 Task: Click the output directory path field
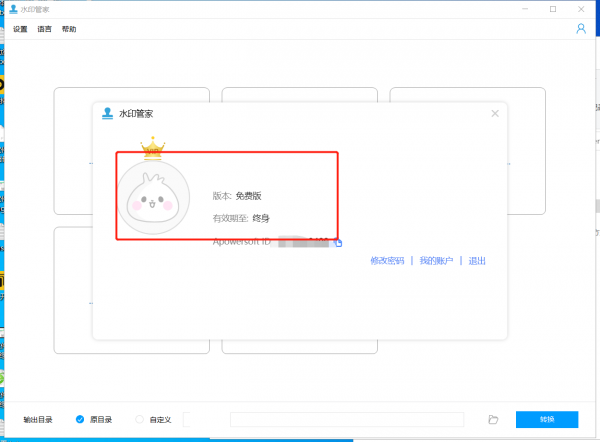click(x=347, y=419)
